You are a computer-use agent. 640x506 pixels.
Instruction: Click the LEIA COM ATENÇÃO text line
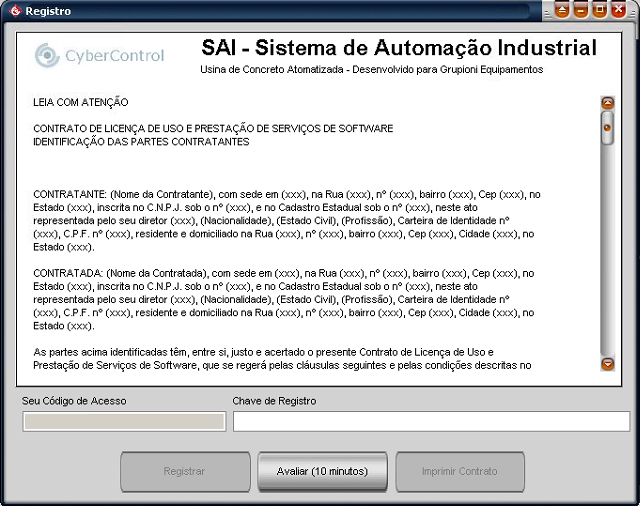(81, 102)
